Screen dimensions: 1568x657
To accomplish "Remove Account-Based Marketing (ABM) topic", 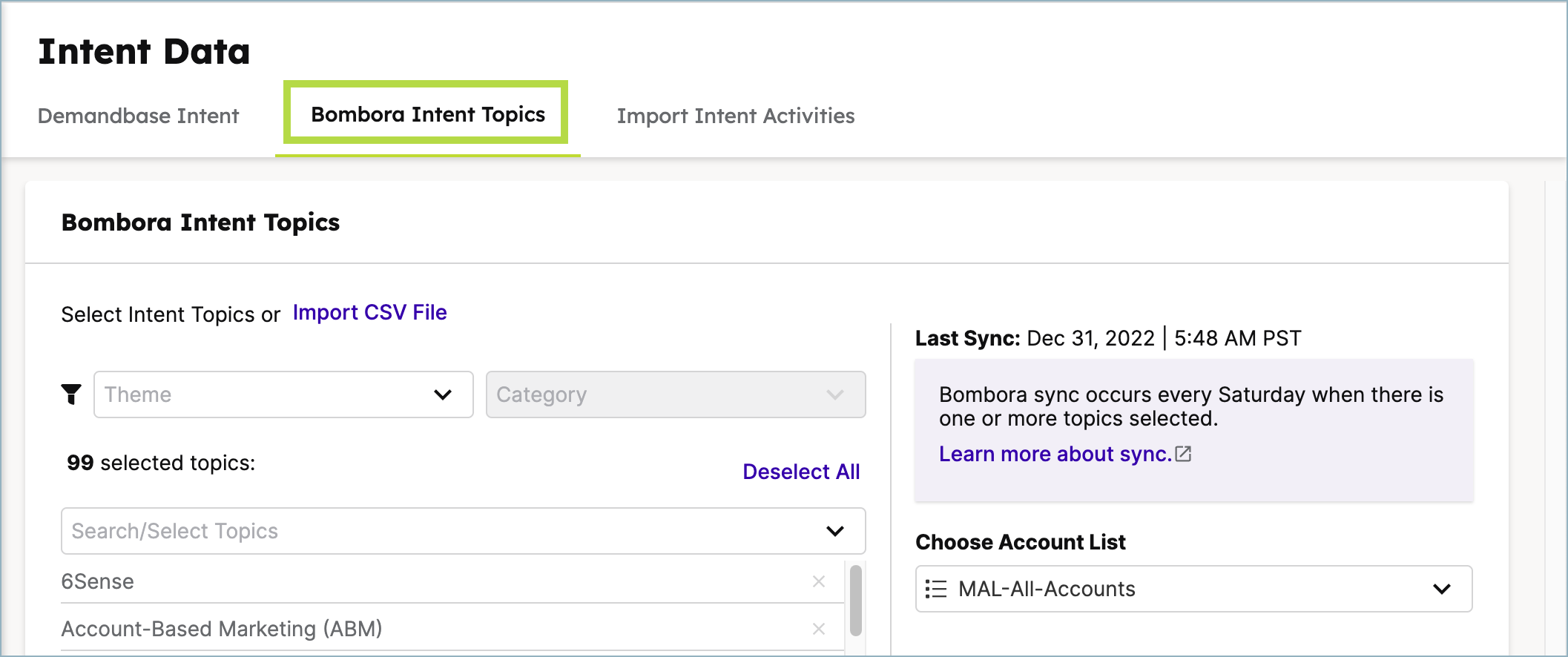I will (819, 629).
